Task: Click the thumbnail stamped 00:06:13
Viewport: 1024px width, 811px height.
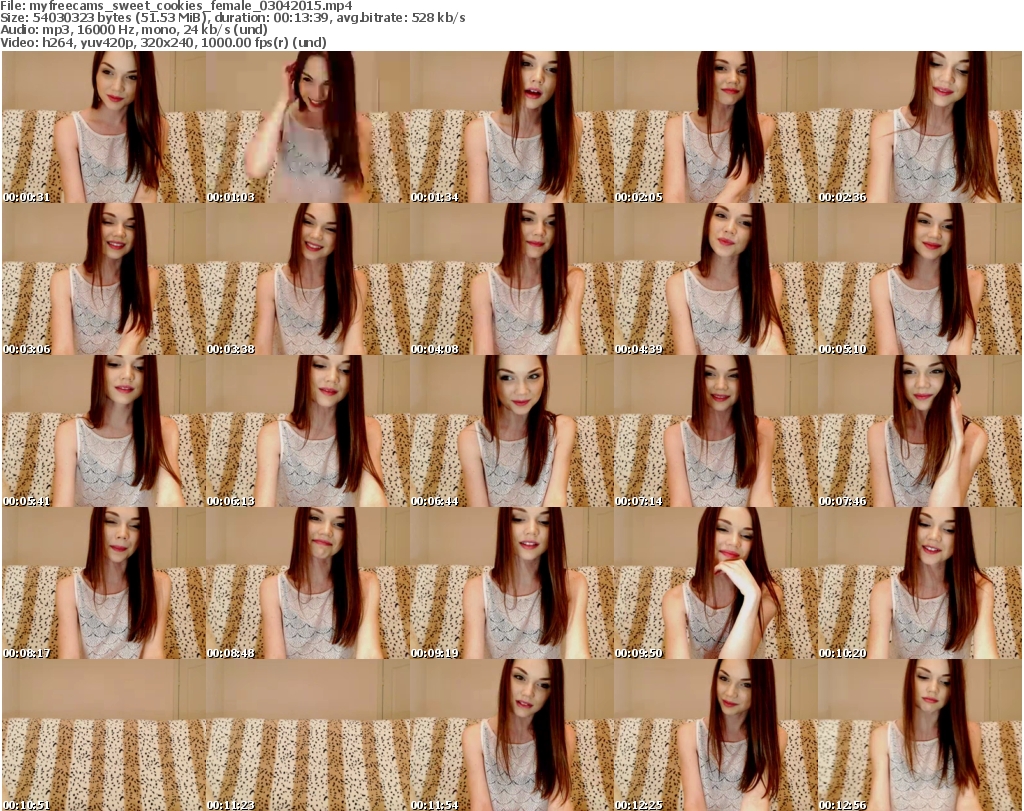Action: (x=308, y=431)
